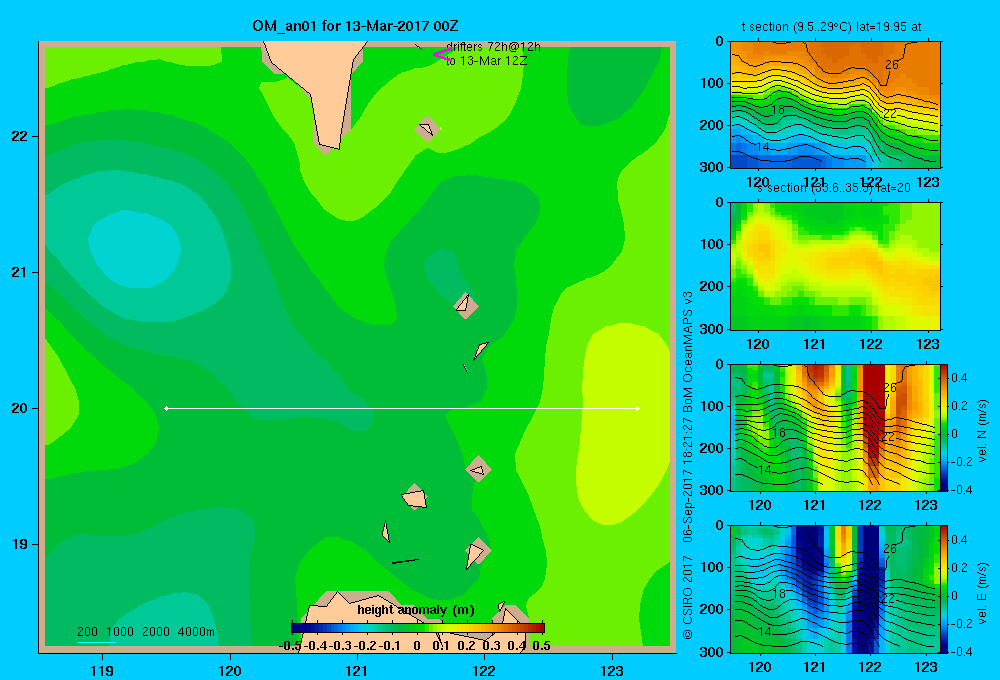Click the 'vel. E (m/s)' color bar
1000x680 pixels.
pos(945,589)
